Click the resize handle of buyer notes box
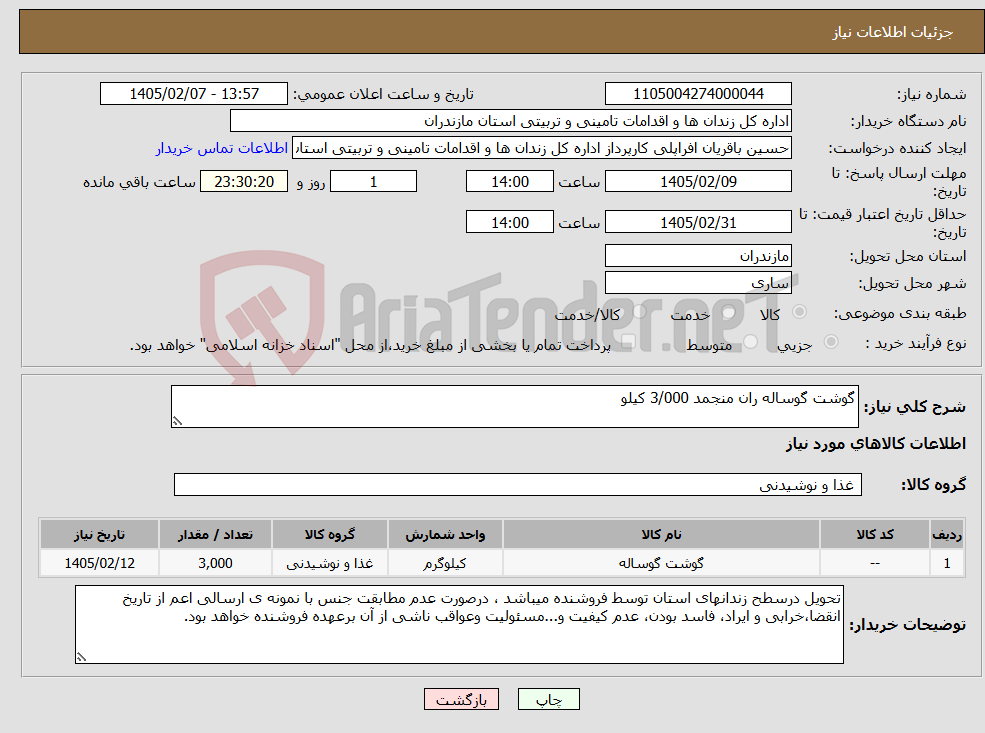 (81, 657)
